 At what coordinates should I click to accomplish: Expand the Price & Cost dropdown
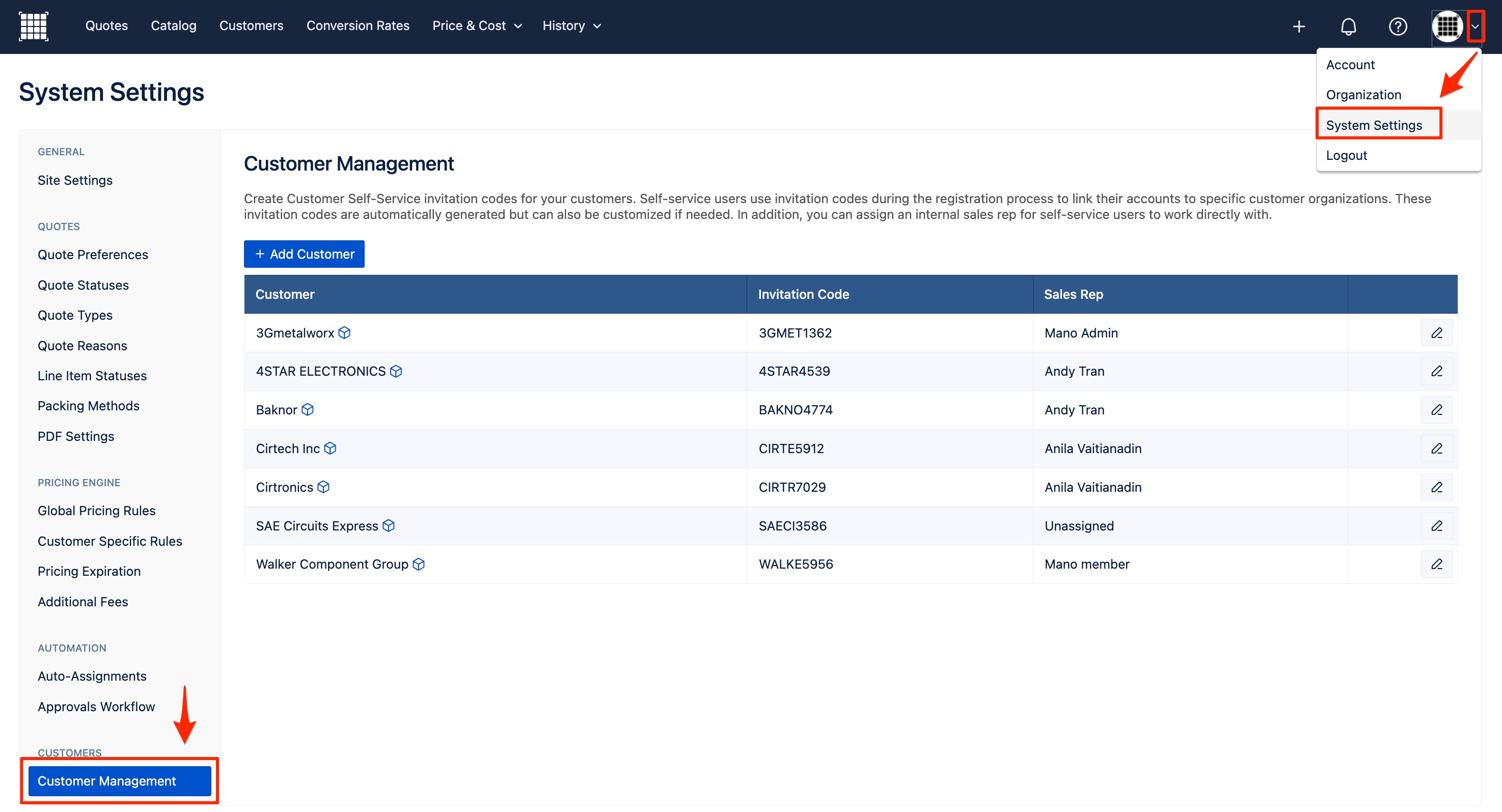(x=476, y=25)
